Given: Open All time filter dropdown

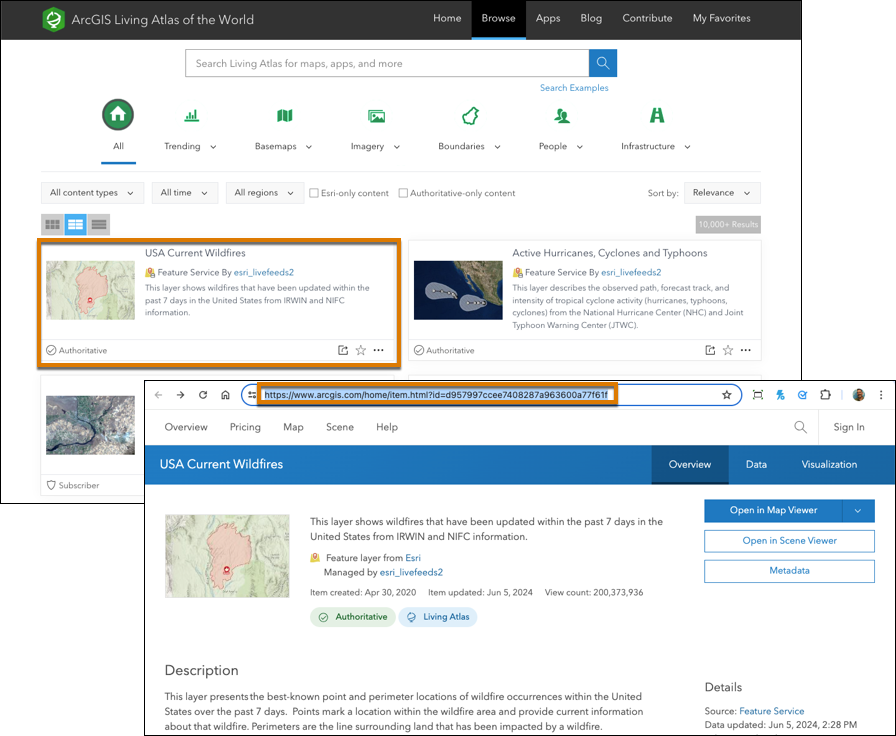Looking at the screenshot, I should tap(185, 193).
